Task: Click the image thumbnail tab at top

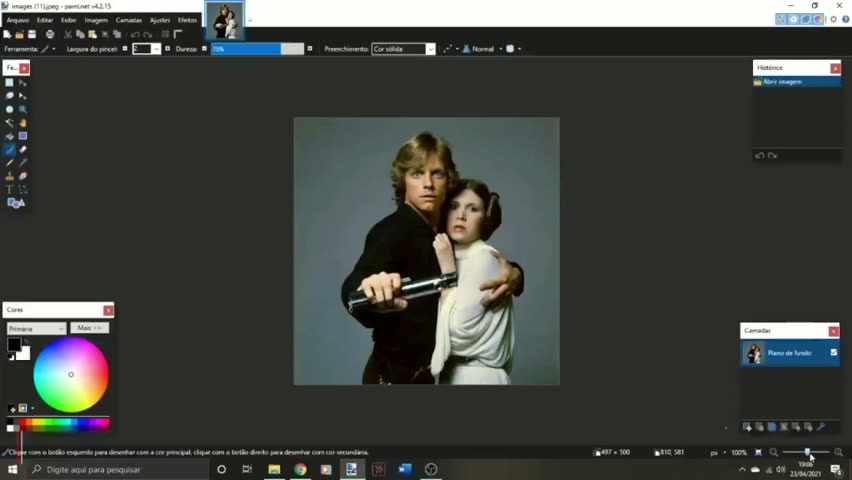Action: click(225, 21)
